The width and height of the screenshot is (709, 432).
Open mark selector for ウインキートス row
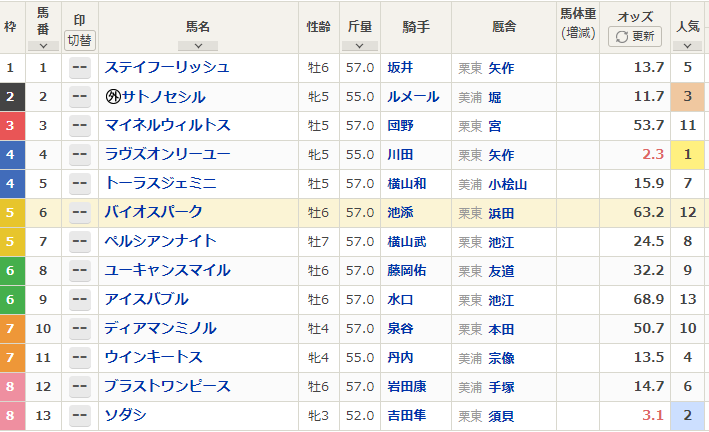80,357
